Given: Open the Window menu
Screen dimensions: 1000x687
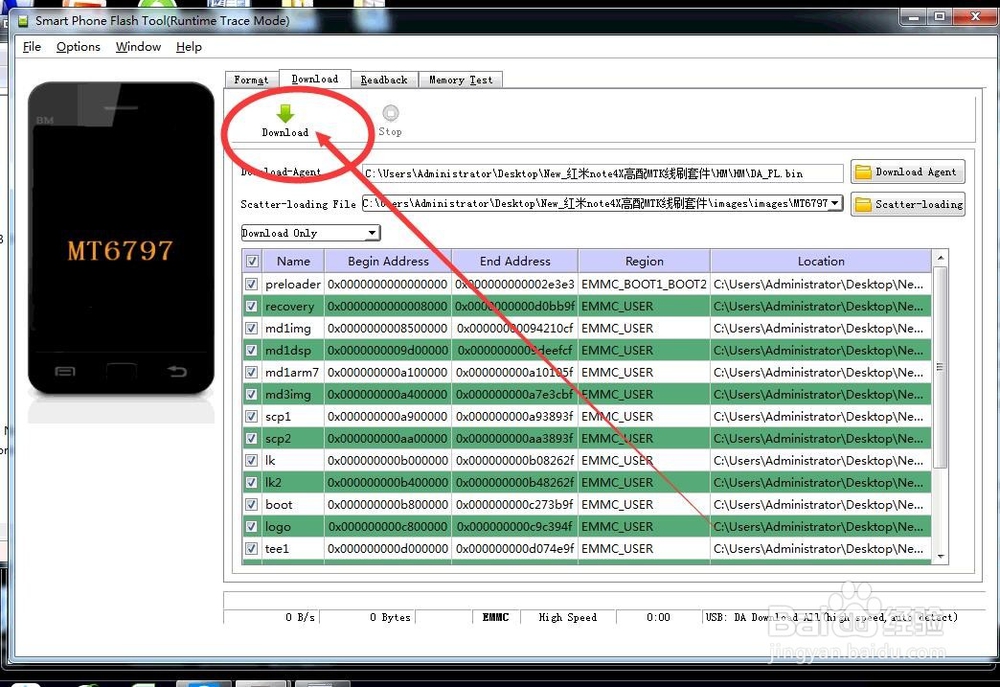Looking at the screenshot, I should click(x=138, y=47).
